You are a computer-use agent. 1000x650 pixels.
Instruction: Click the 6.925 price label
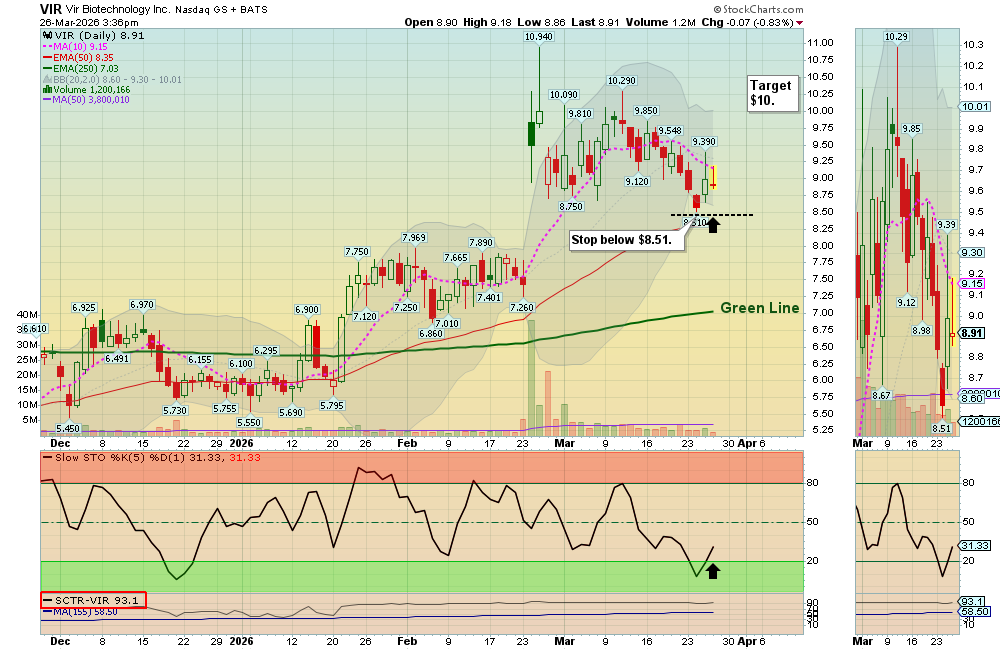(84, 308)
